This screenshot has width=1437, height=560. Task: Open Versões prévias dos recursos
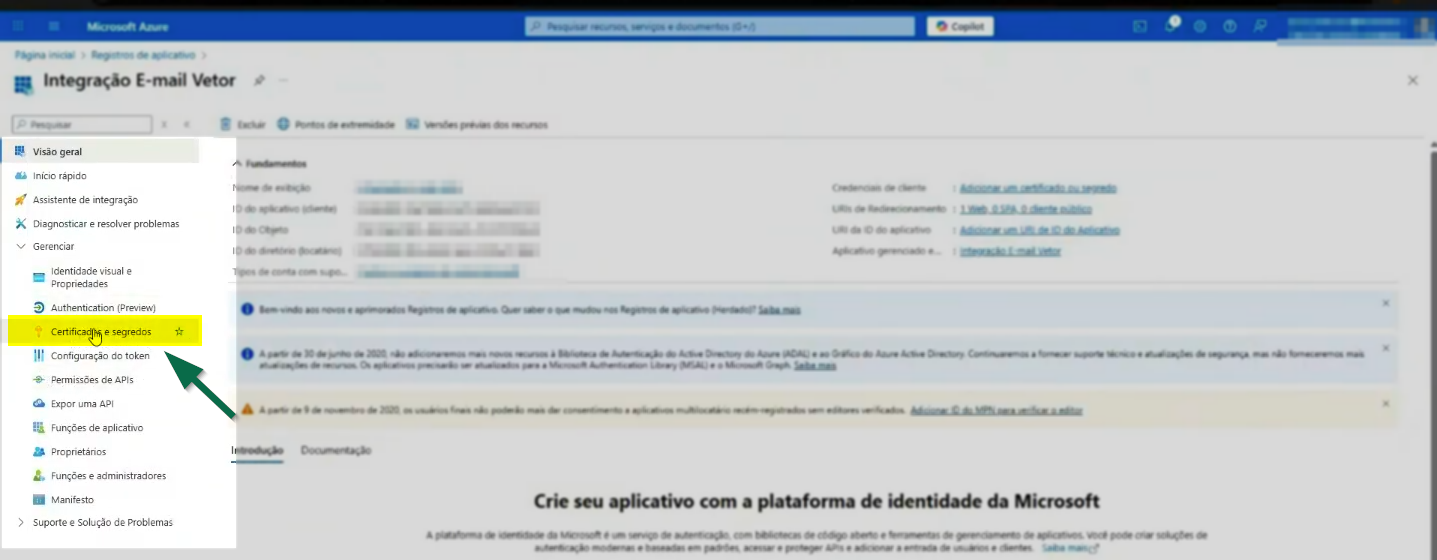[x=477, y=124]
